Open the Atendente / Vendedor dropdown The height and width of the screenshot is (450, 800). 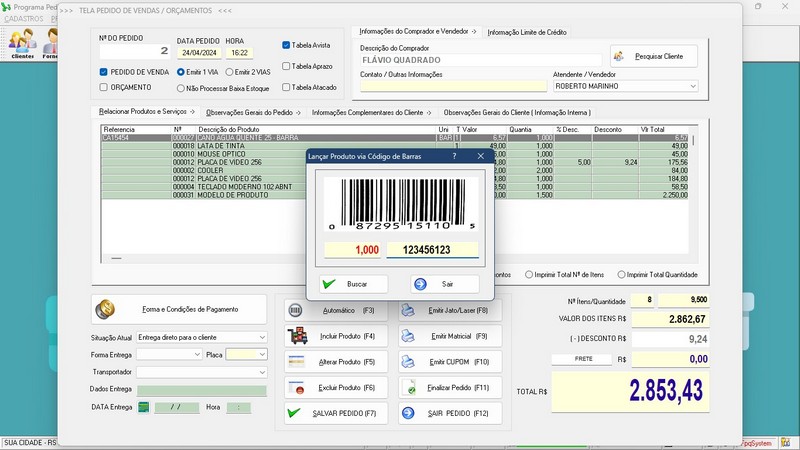click(x=693, y=86)
